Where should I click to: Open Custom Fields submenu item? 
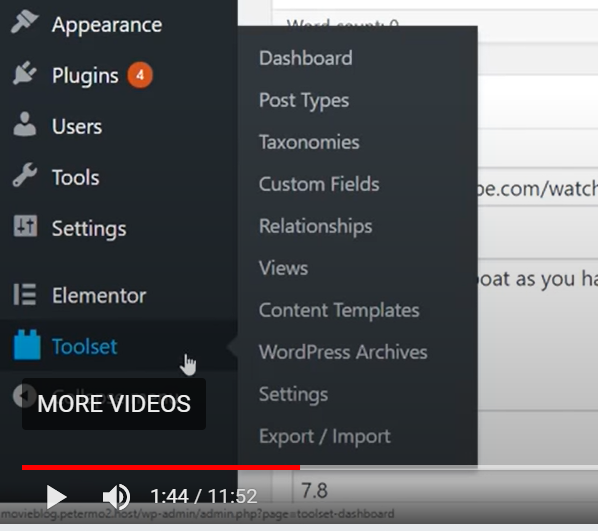[319, 184]
